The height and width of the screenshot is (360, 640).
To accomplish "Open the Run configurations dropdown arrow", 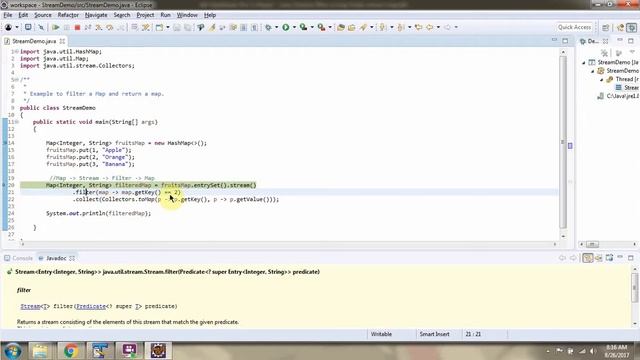I will pyautogui.click(x=294, y=27).
